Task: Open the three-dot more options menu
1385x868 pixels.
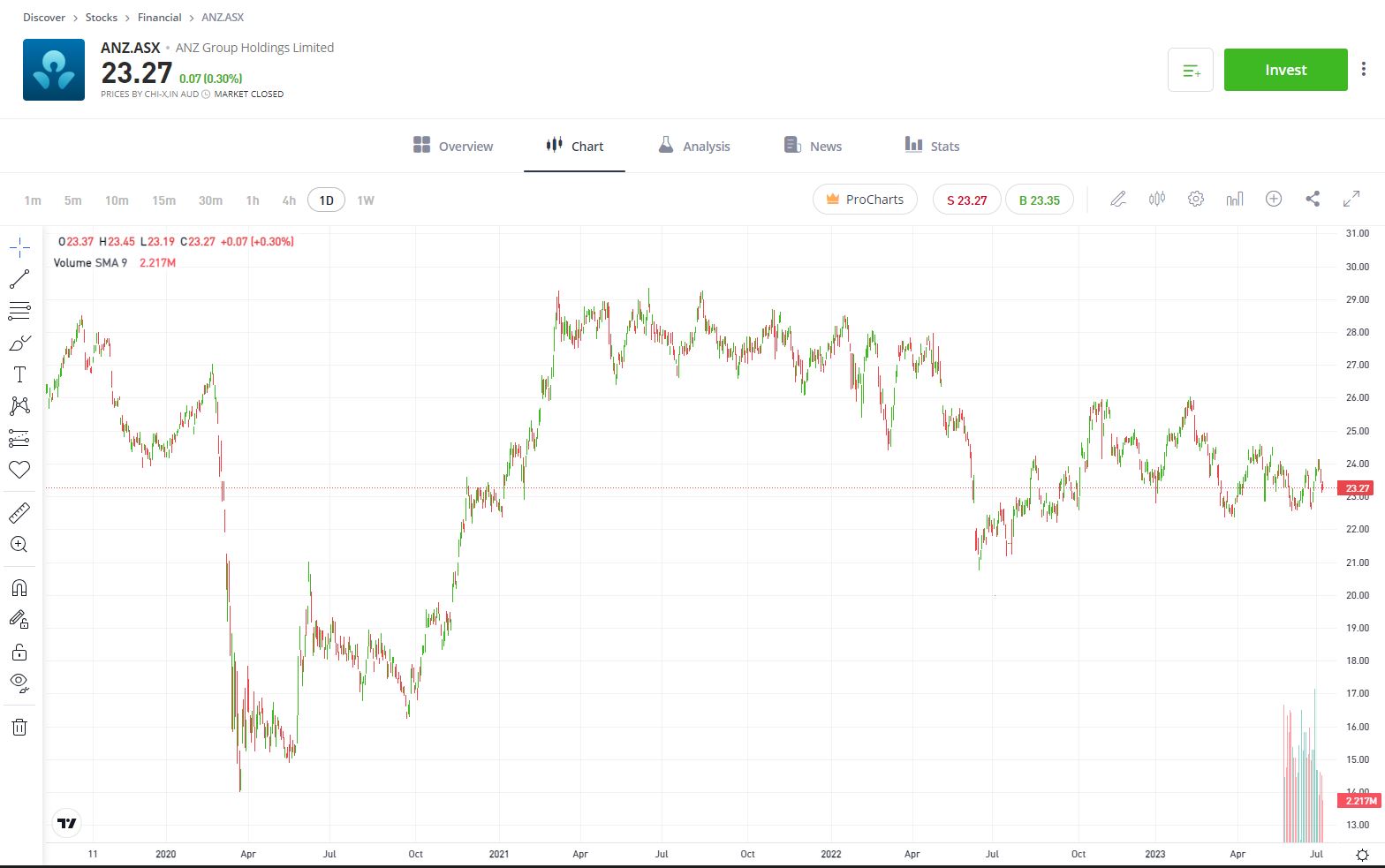Action: coord(1364,70)
